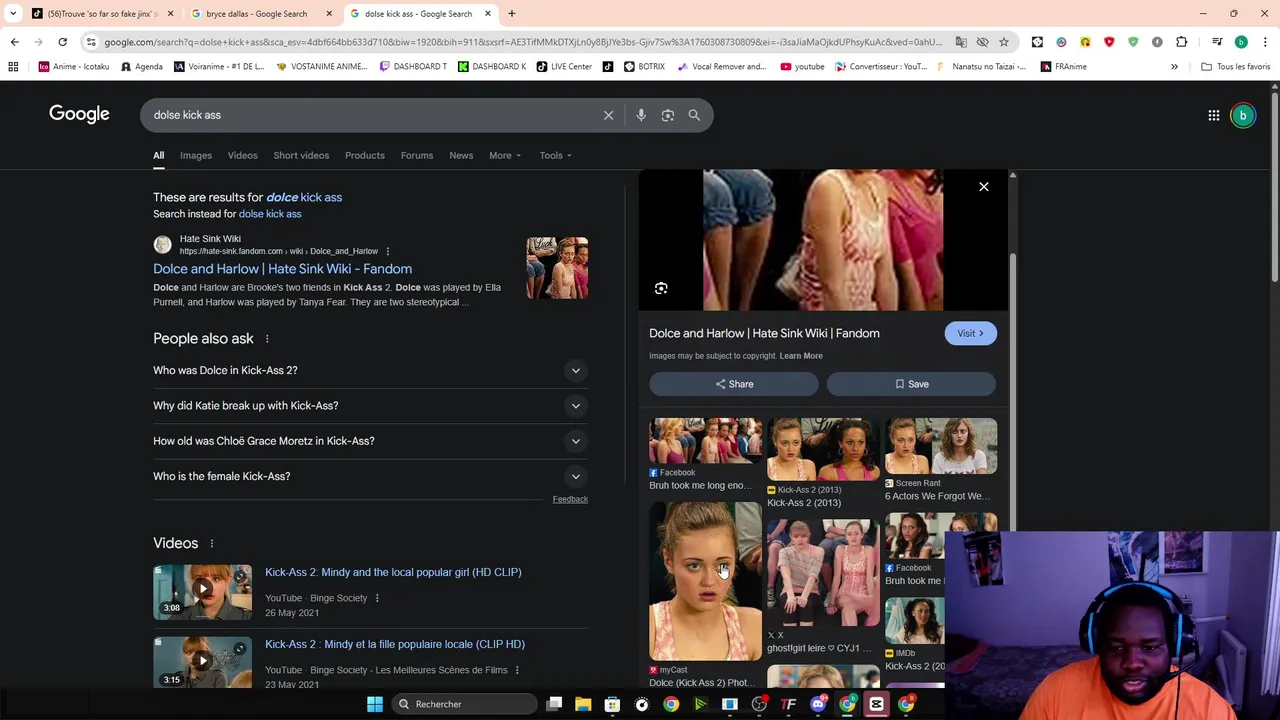Open the Windows Start menu

coord(375,704)
